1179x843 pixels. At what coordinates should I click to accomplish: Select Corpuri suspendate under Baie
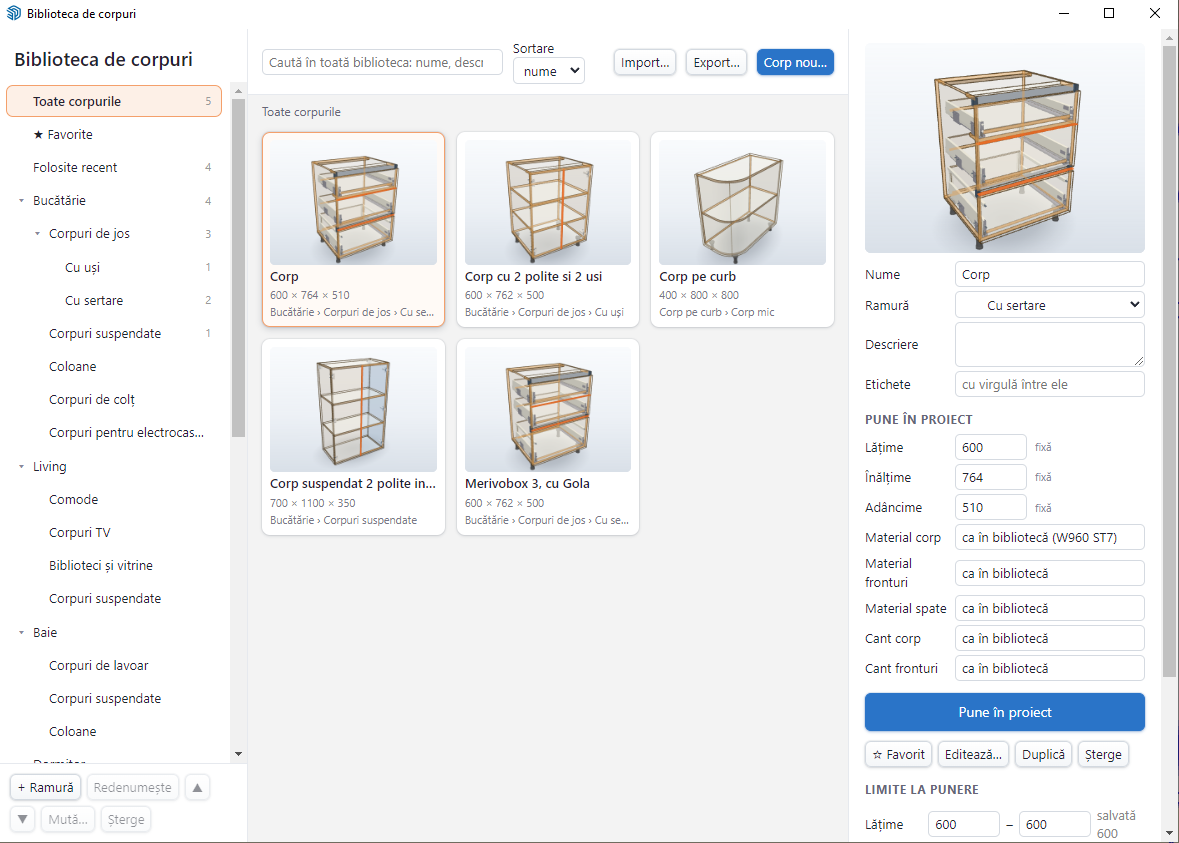tap(114, 699)
